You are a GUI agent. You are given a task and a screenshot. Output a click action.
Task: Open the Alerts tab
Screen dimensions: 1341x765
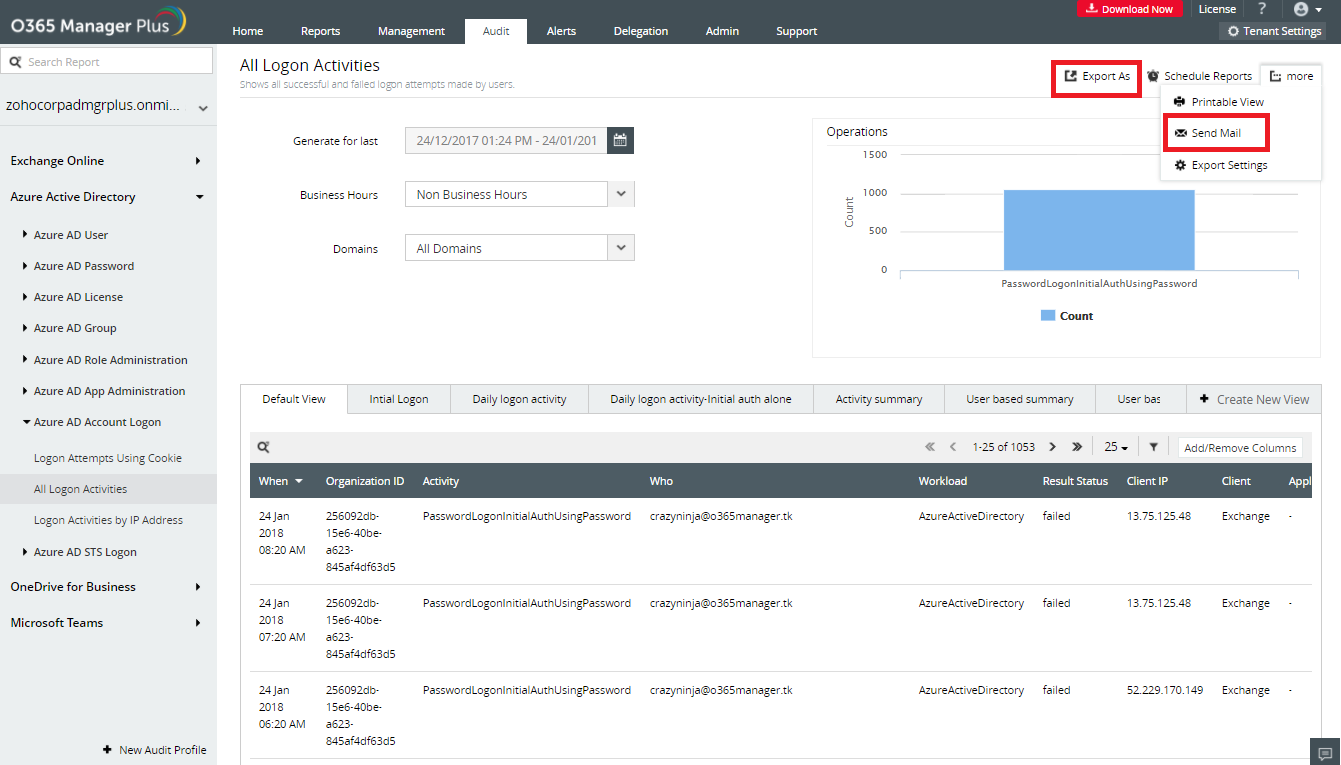point(561,31)
